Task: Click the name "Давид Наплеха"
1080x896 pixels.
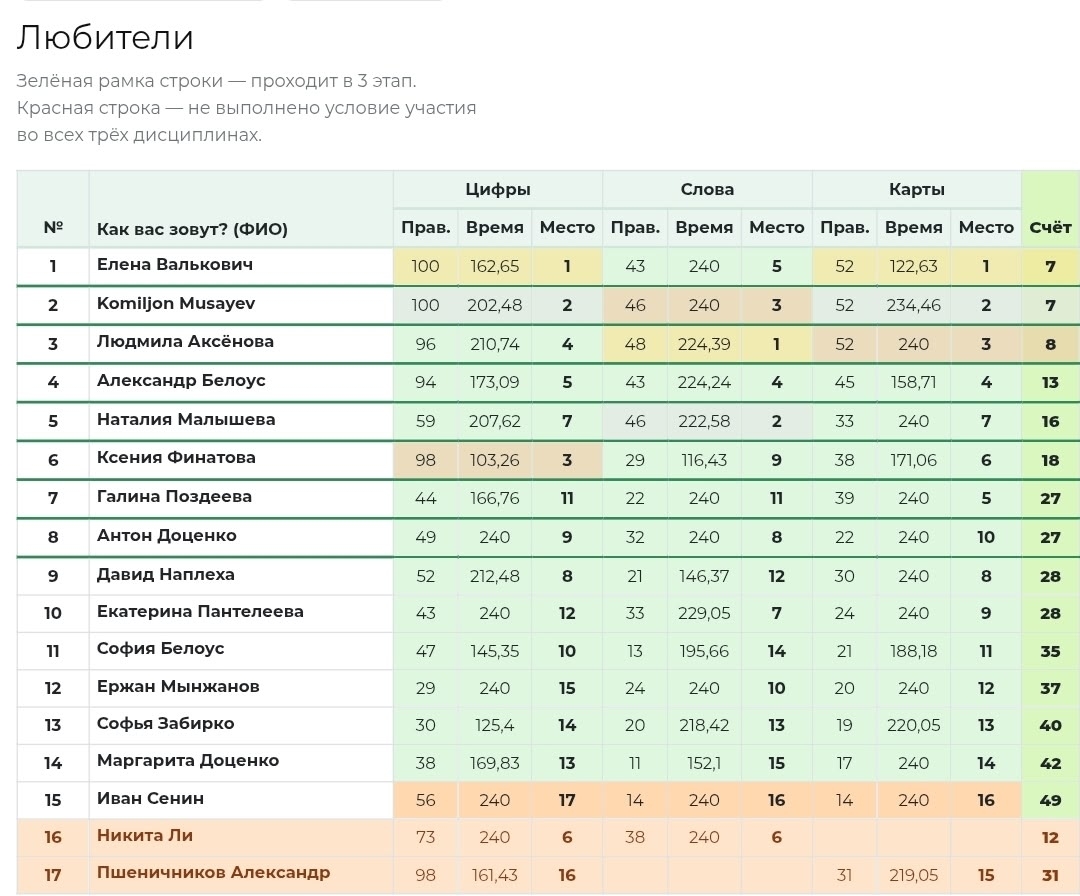Action: pyautogui.click(x=166, y=574)
